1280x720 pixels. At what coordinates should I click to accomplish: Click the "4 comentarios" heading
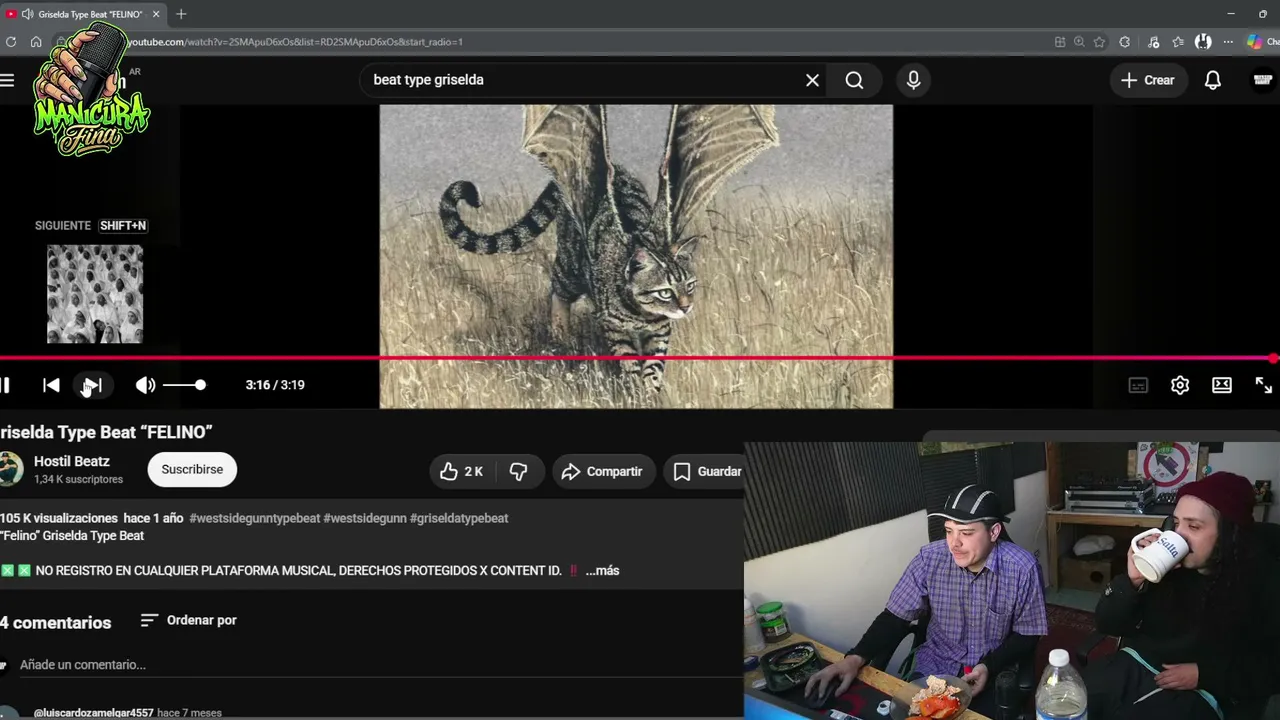pyautogui.click(x=55, y=623)
